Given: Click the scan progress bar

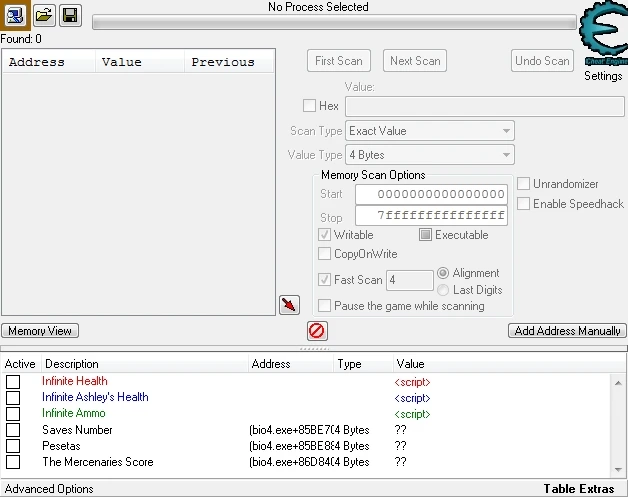Looking at the screenshot, I should (334, 22).
